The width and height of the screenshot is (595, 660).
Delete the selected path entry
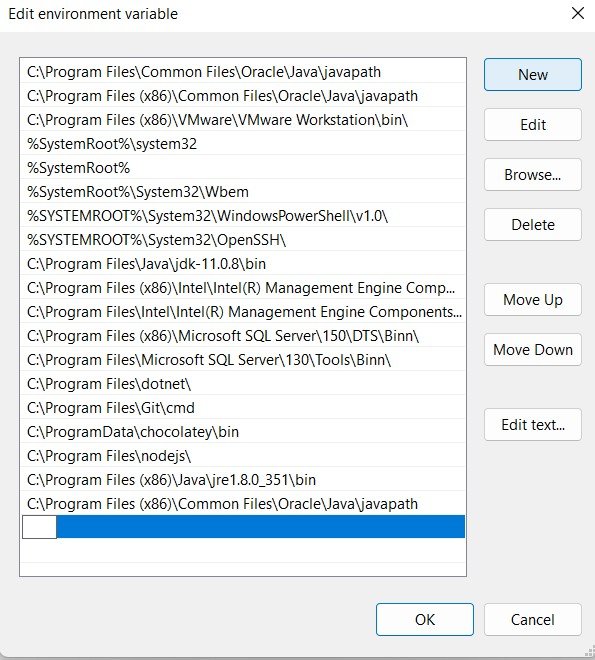(x=533, y=225)
